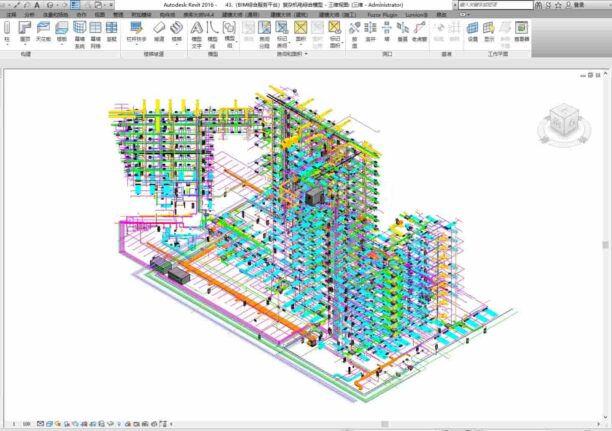The image size is (612, 431).
Task: Select the Curtain Grid (幕墙网格) tool
Action: click(x=96, y=34)
